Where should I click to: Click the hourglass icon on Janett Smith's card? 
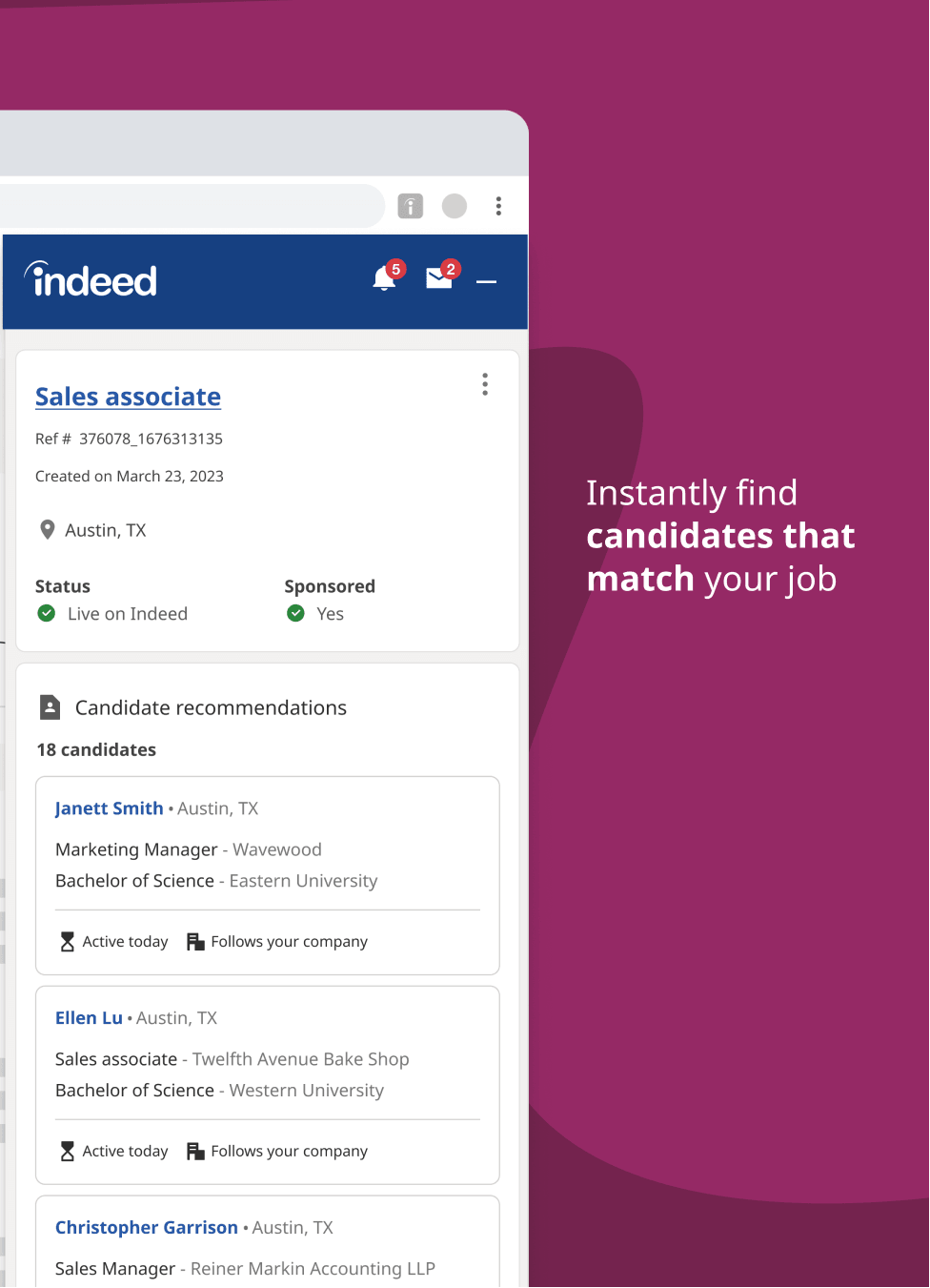tap(67, 941)
